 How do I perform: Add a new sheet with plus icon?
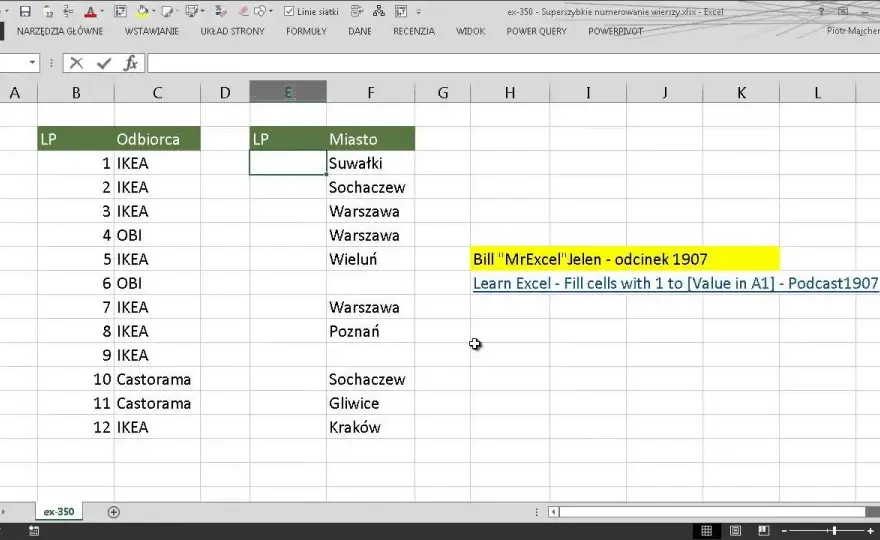tap(113, 512)
